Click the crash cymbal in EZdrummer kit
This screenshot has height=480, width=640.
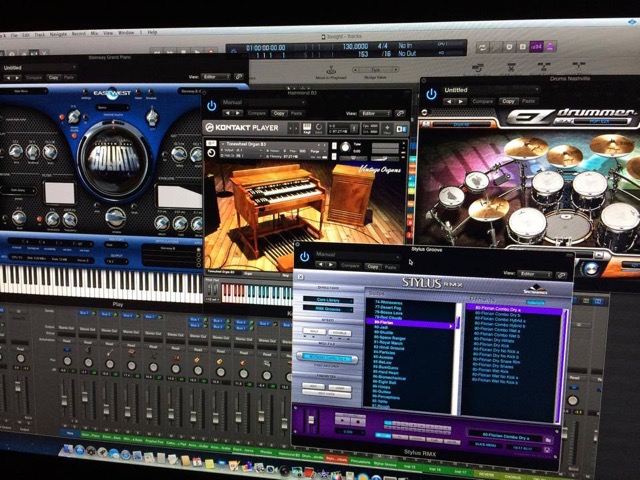point(526,149)
